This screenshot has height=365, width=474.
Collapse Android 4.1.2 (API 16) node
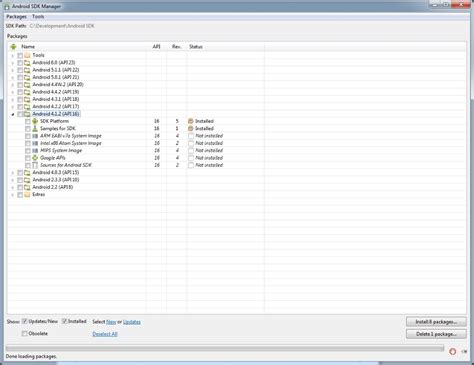13,114
